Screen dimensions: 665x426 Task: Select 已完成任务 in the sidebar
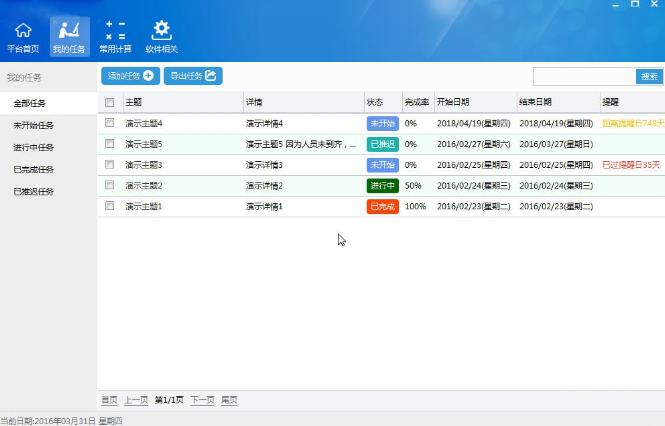click(x=33, y=170)
